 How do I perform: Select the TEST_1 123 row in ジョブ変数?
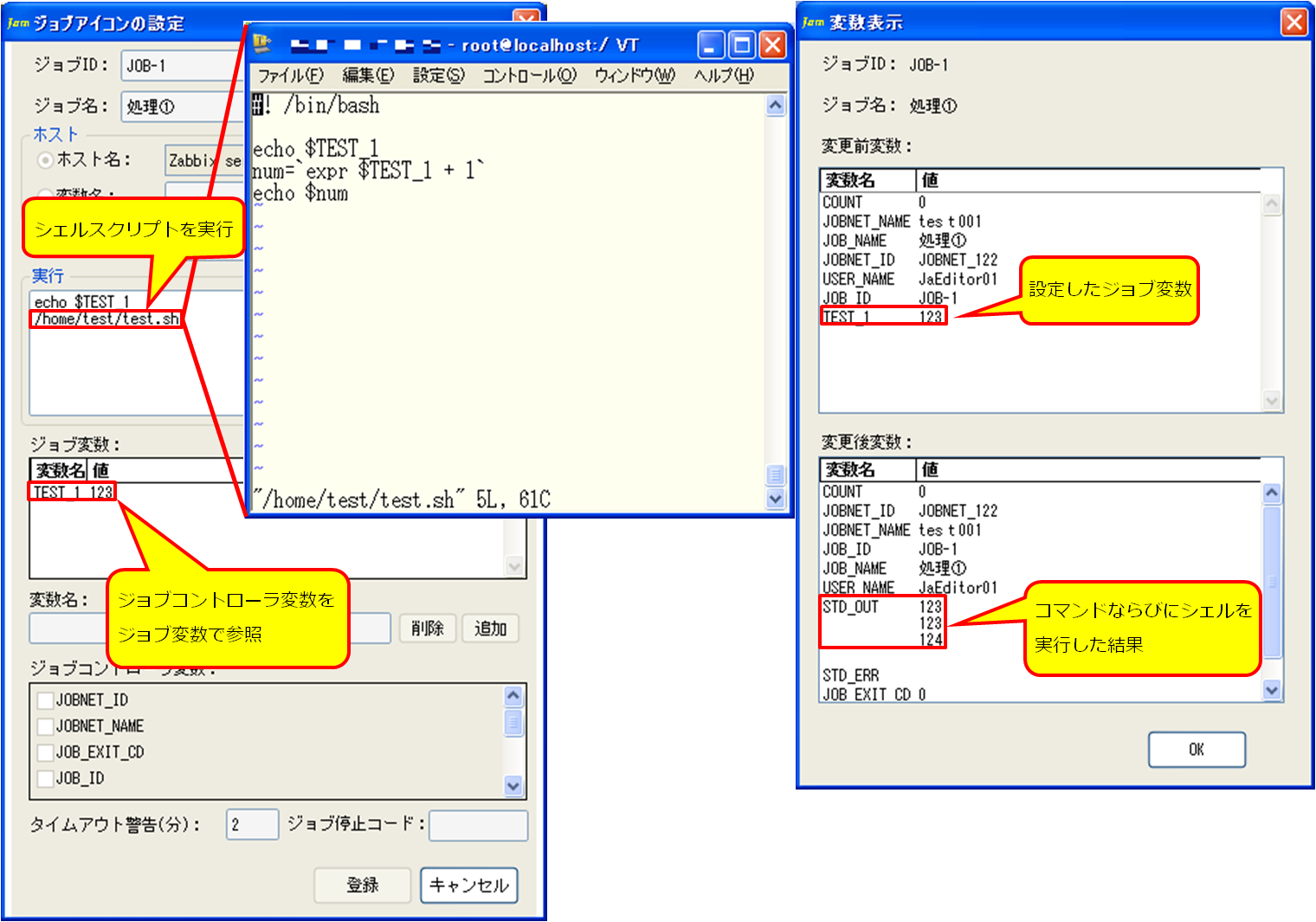[x=73, y=493]
